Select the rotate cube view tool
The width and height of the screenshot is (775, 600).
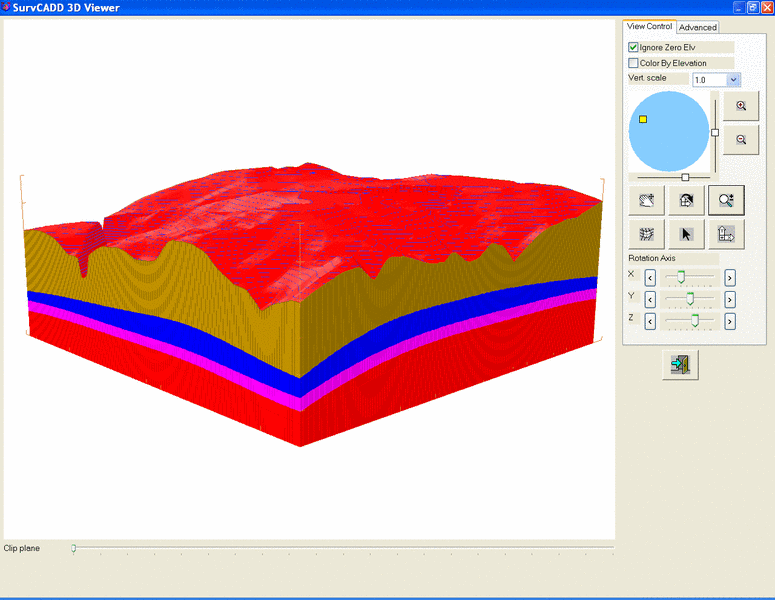(686, 200)
